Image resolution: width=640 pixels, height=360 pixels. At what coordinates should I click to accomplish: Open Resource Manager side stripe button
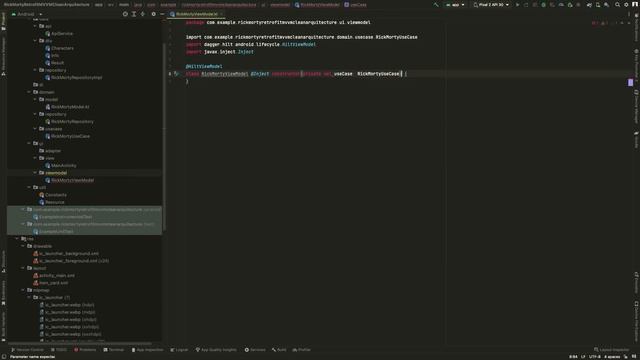3,56
